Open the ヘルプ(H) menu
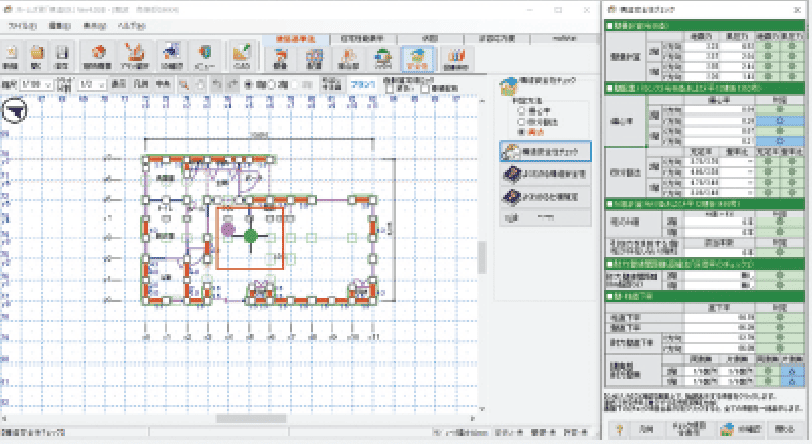 (129, 25)
